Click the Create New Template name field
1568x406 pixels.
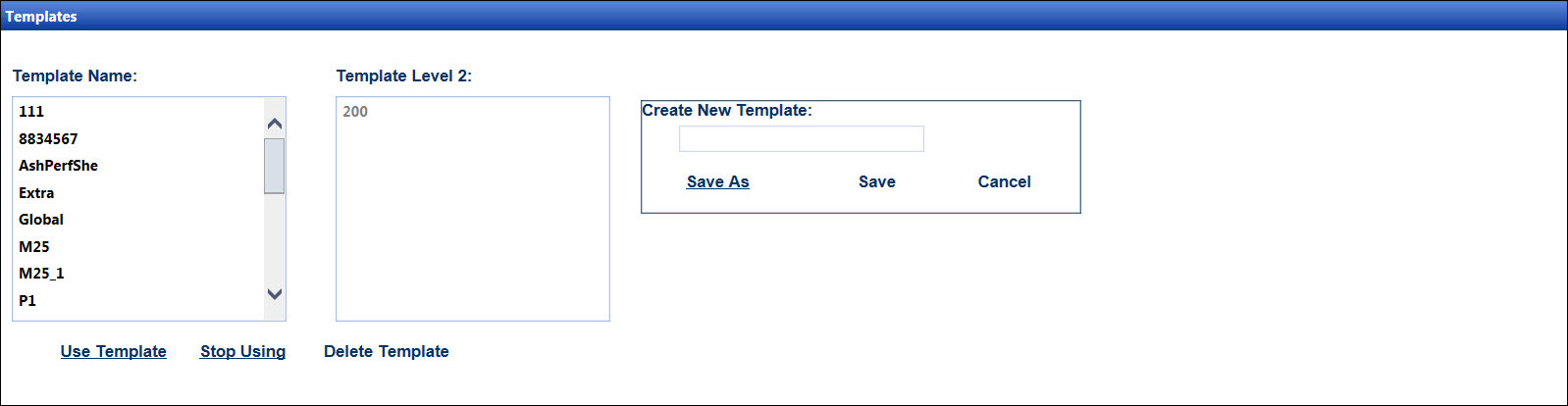[801, 139]
